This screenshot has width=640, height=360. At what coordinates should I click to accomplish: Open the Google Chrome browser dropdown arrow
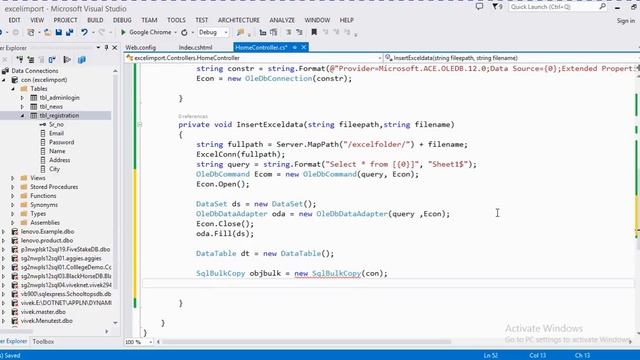[x=176, y=32]
